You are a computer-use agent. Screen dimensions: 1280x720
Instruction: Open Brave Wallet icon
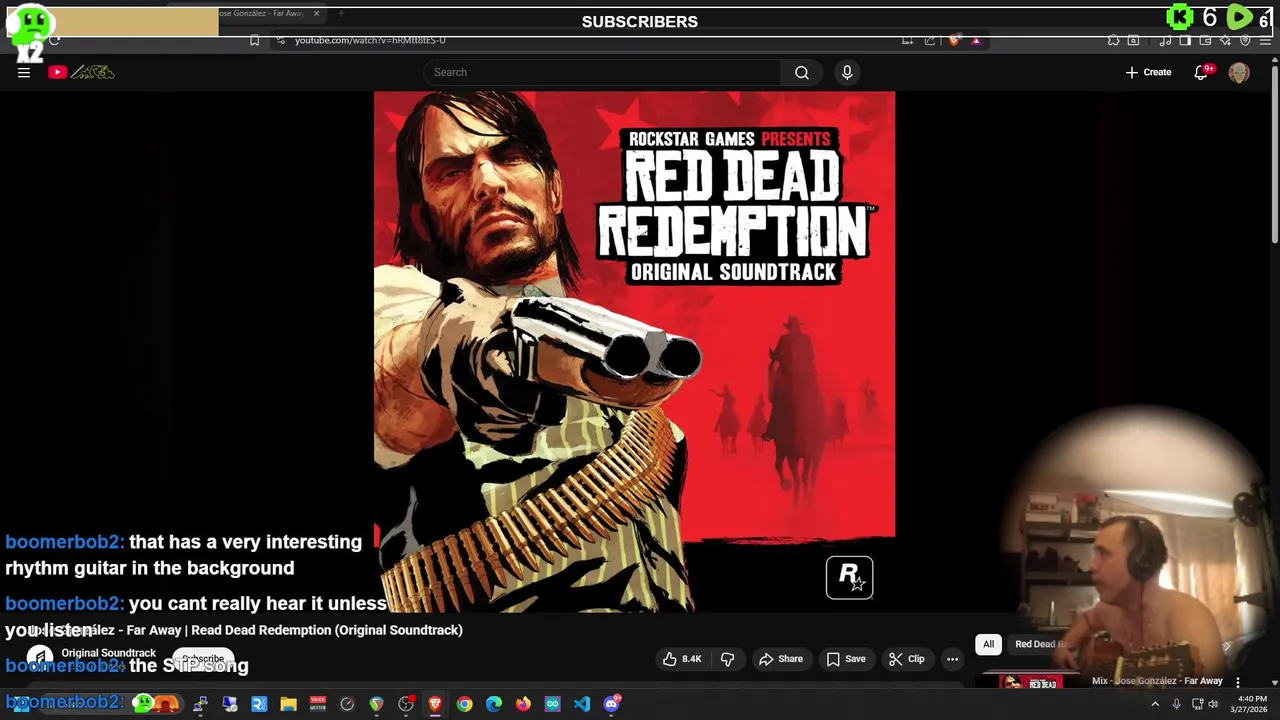tap(1205, 40)
